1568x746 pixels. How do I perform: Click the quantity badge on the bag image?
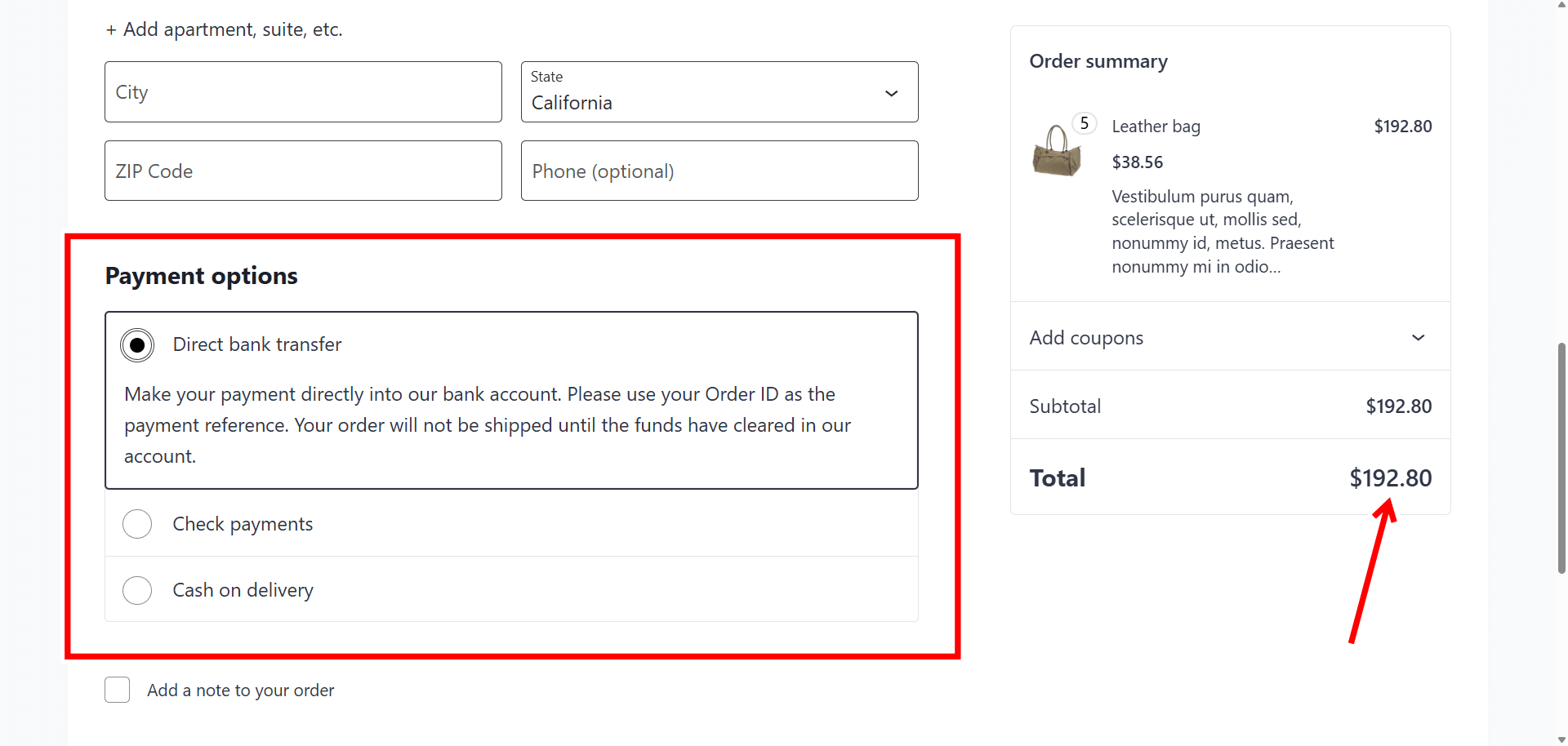[1084, 123]
